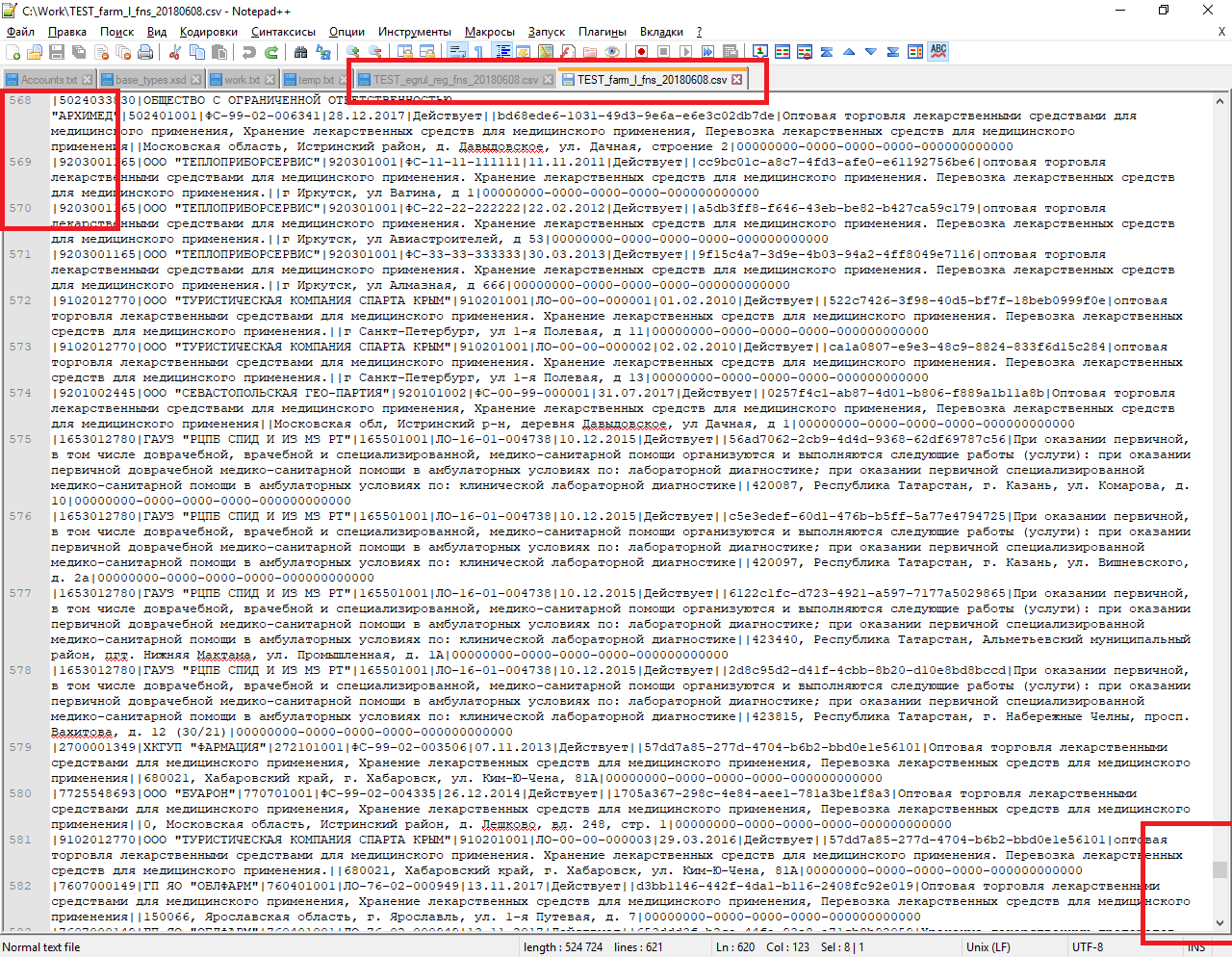Set file as first to compare icon
The width and height of the screenshot is (1232, 957).
coord(760,52)
